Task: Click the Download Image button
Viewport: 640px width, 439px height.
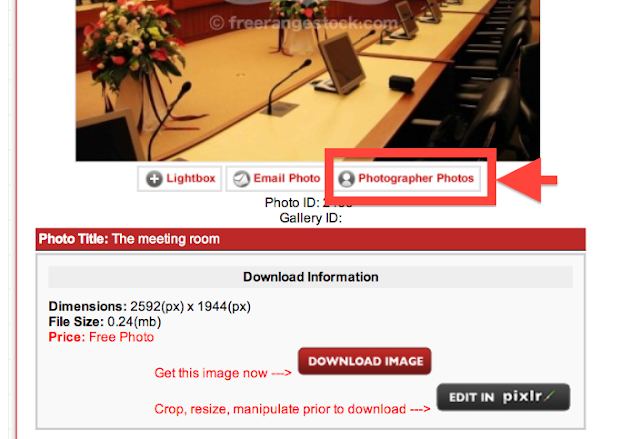Action: click(365, 361)
